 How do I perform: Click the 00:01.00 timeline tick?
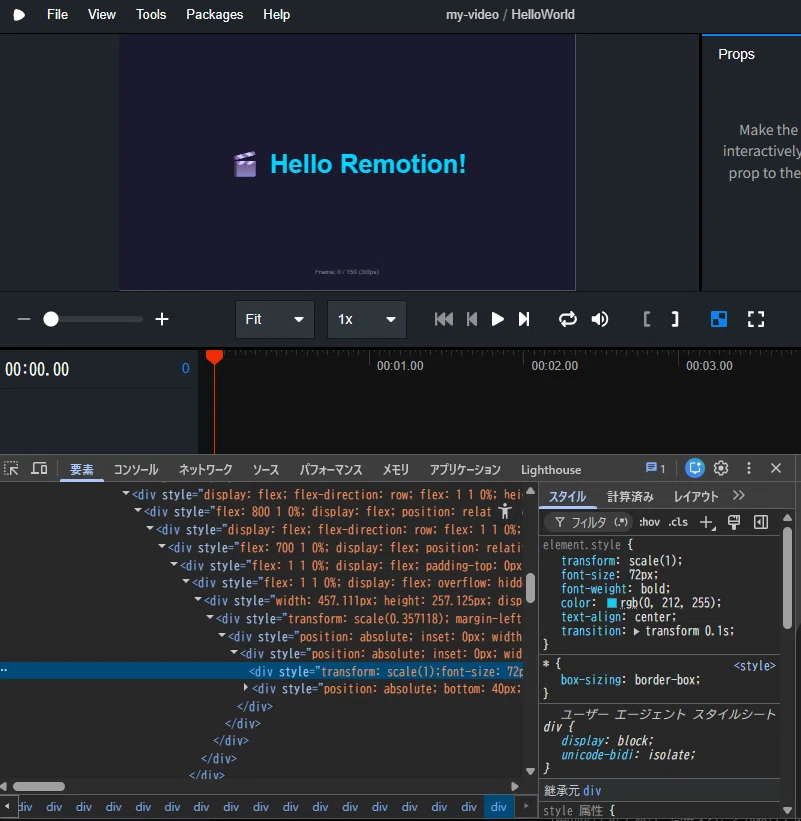pyautogui.click(x=400, y=365)
